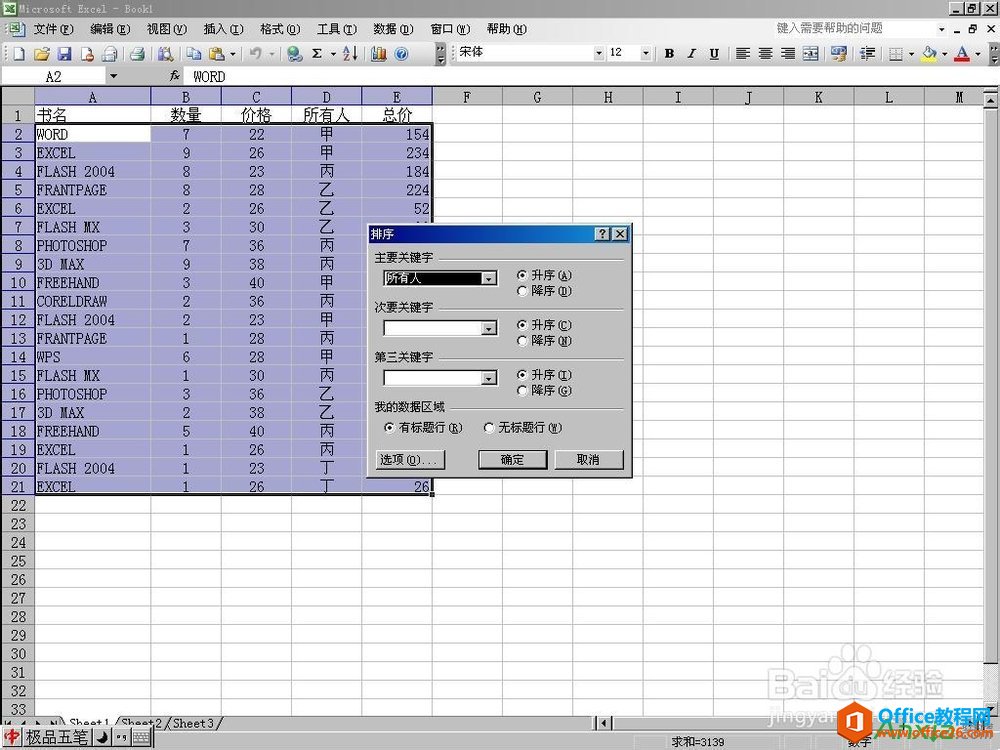The image size is (1000, 750).
Task: Center align the cell text
Action: tap(765, 54)
